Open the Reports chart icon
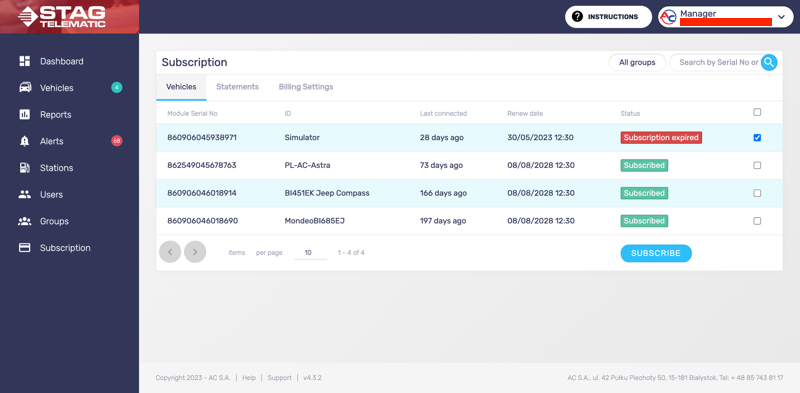This screenshot has height=393, width=800. tap(24, 114)
